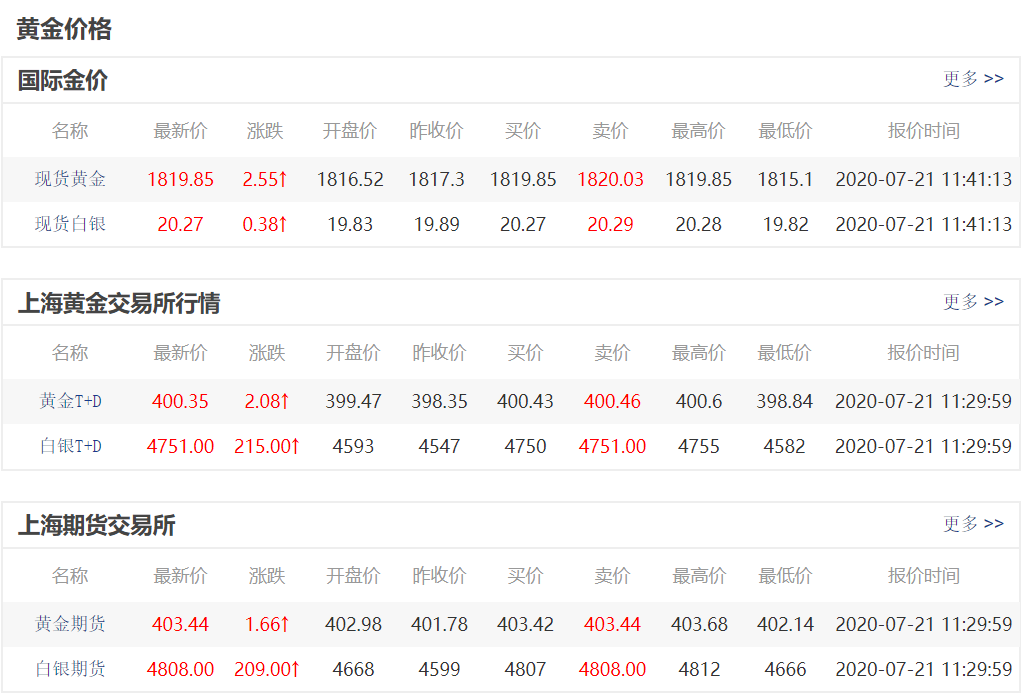Click 现货黄金 change value 2.55↑
Viewport: 1022px width, 698px height.
[x=265, y=179]
